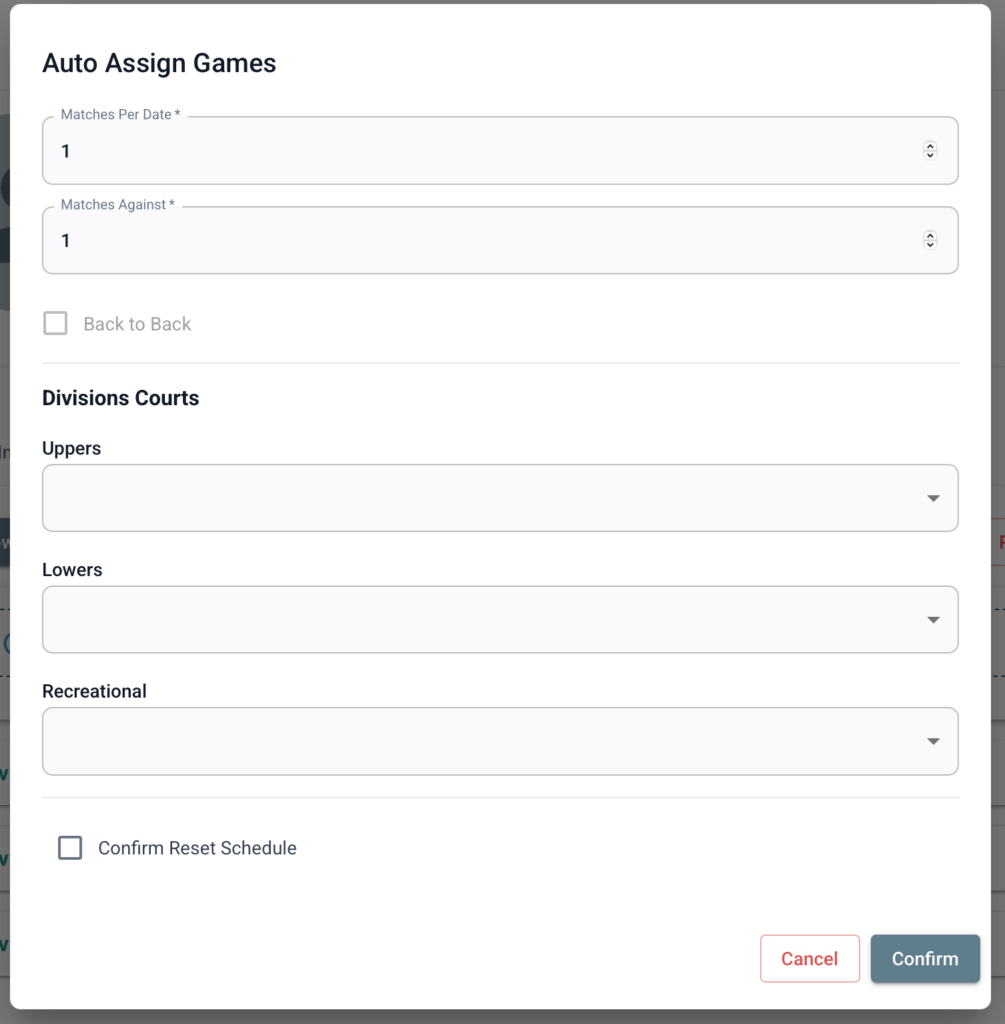
Task: Click the down arrow on Matches Against stepper
Action: (x=929, y=245)
